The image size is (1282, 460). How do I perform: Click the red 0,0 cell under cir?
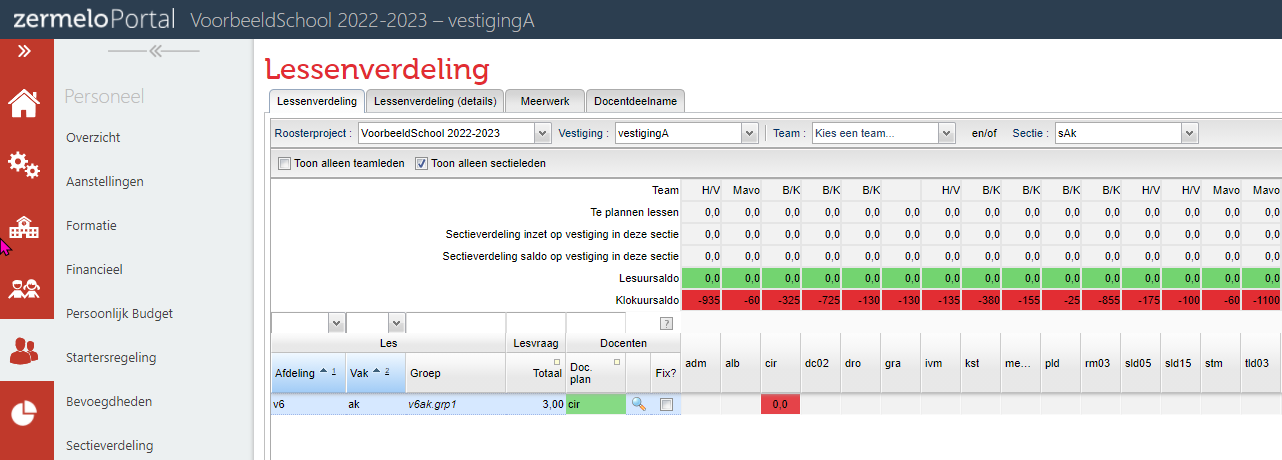[x=780, y=405]
